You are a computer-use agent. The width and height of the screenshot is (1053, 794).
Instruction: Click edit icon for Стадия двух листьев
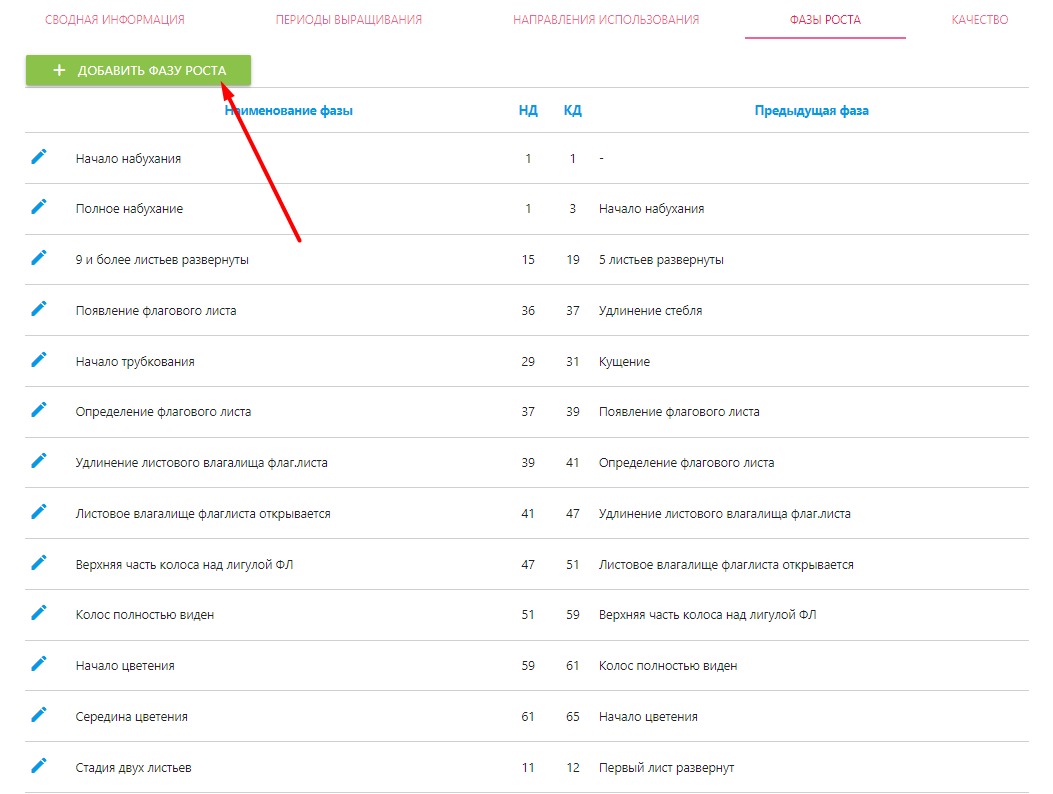39,766
